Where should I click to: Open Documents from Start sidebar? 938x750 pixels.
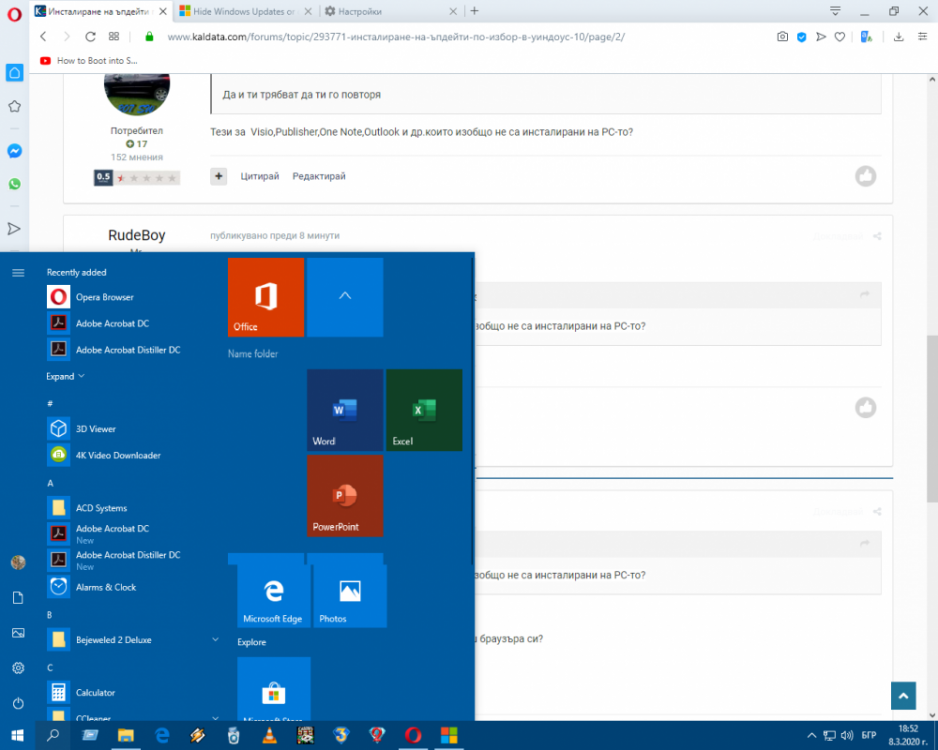coord(18,598)
